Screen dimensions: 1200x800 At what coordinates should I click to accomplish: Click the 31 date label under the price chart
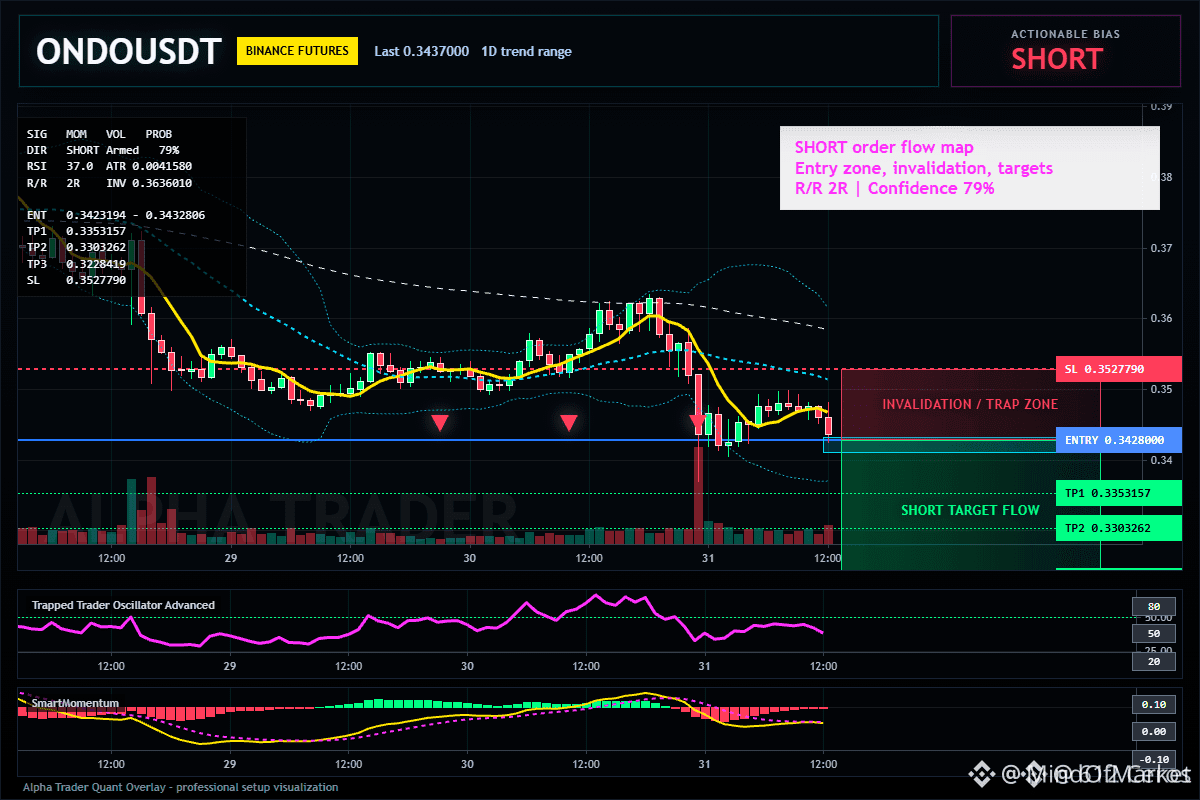click(706, 558)
